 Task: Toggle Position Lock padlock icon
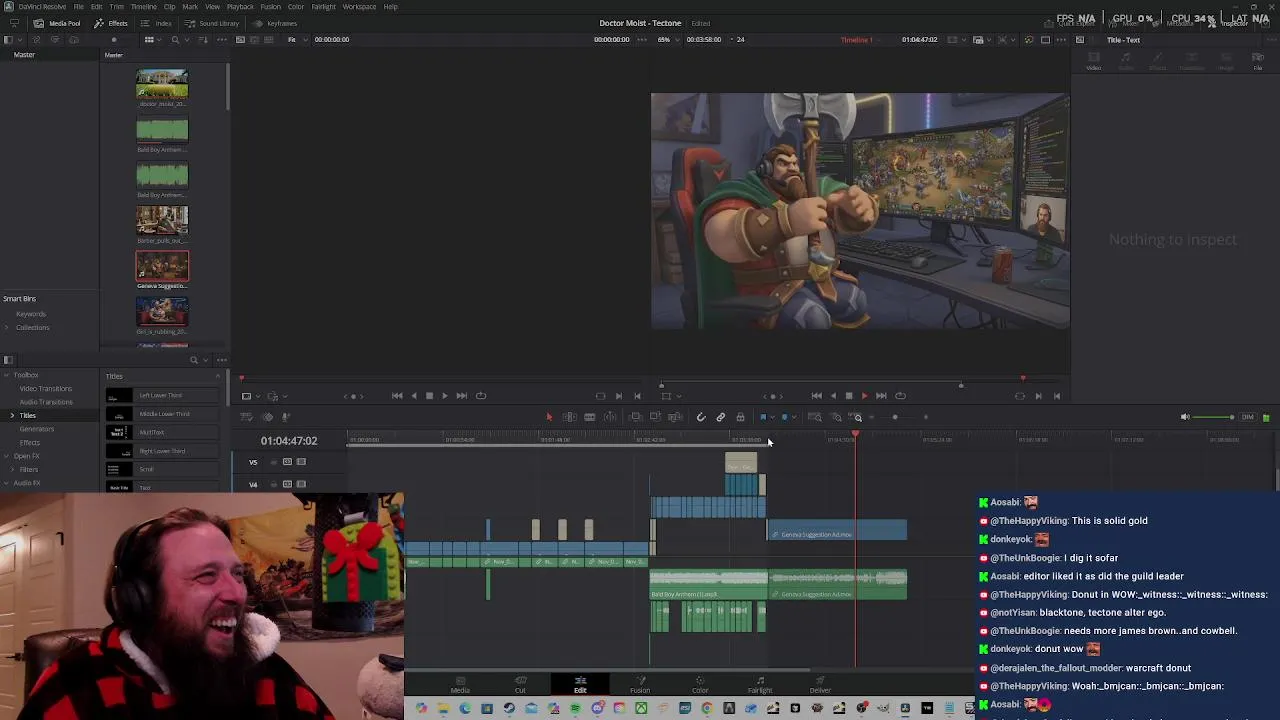[740, 417]
